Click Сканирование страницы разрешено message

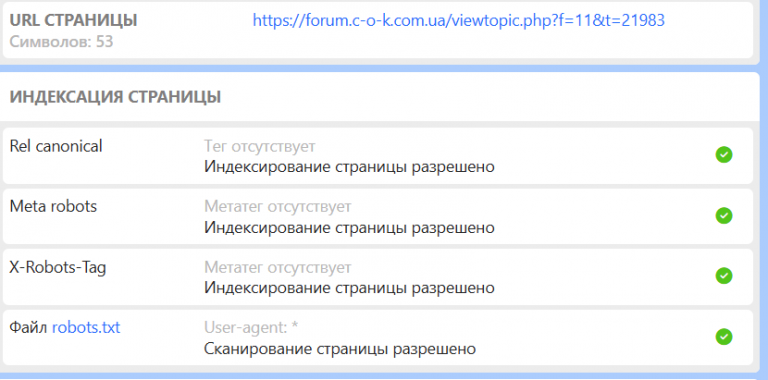340,349
